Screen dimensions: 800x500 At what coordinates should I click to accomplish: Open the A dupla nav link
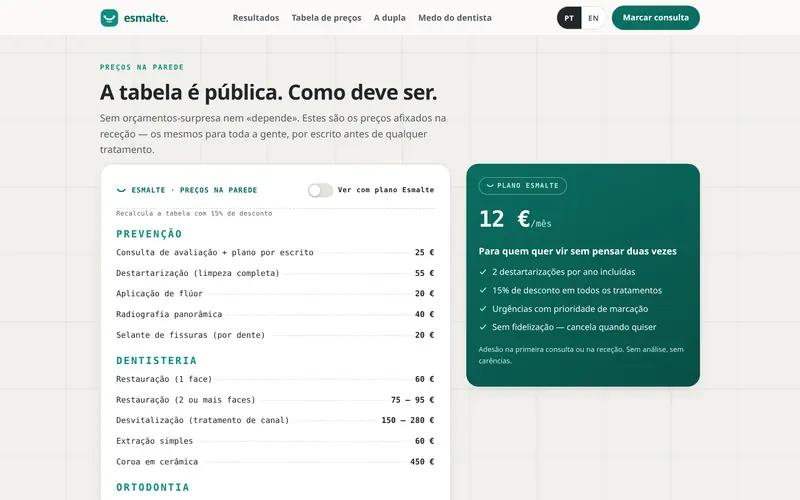point(389,18)
